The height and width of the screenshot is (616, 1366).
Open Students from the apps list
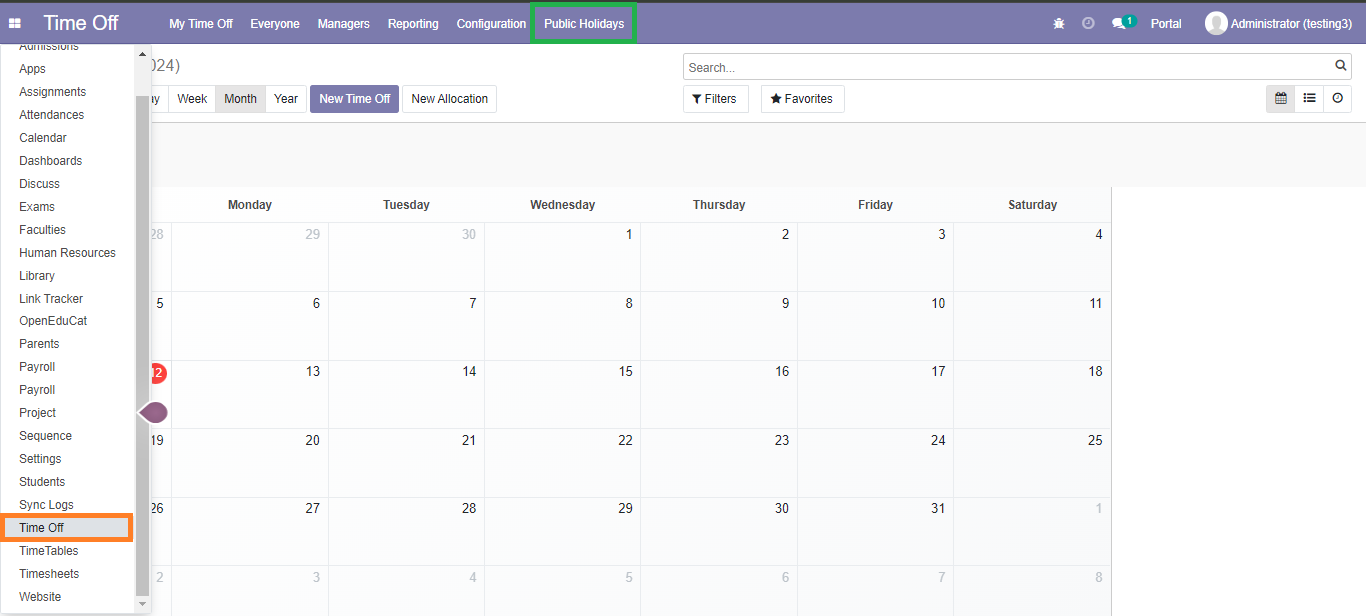[x=67, y=482]
